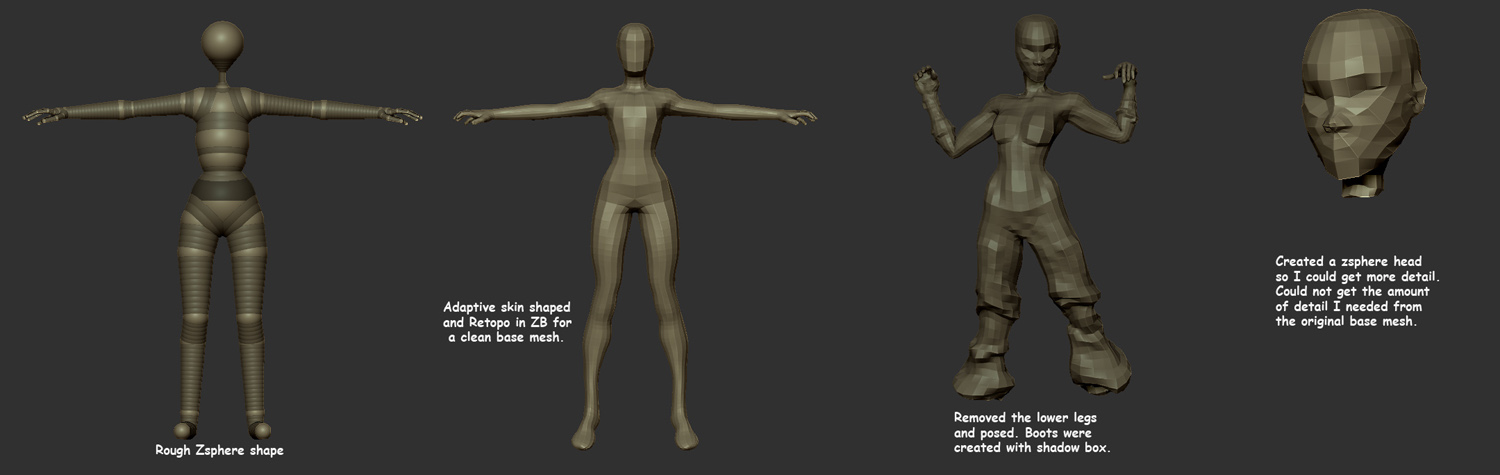Click the 'Created a zsphere head' caption
Screen dimensions: 1500x475
[1348, 261]
